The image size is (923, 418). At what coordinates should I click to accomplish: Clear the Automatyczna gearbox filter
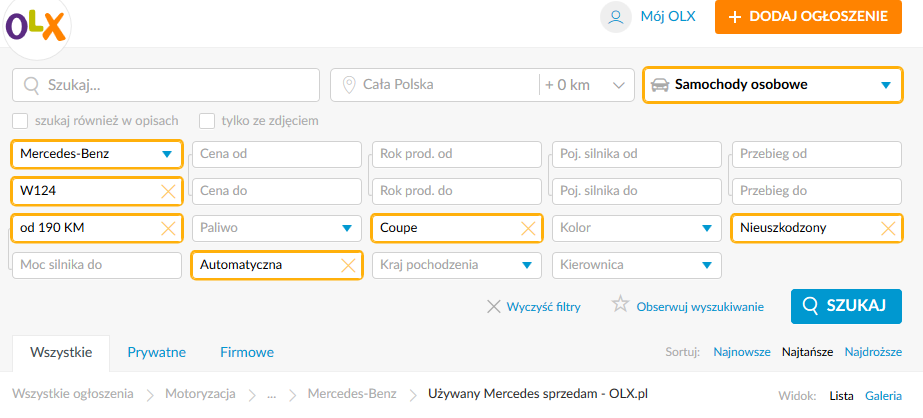(x=348, y=265)
